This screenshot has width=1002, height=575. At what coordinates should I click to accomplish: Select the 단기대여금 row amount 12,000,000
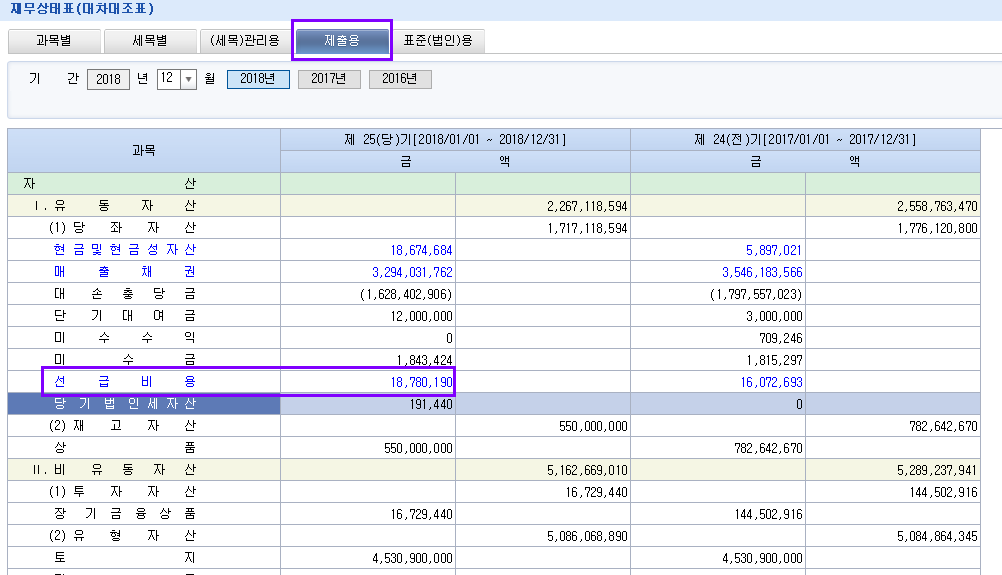pos(419,316)
